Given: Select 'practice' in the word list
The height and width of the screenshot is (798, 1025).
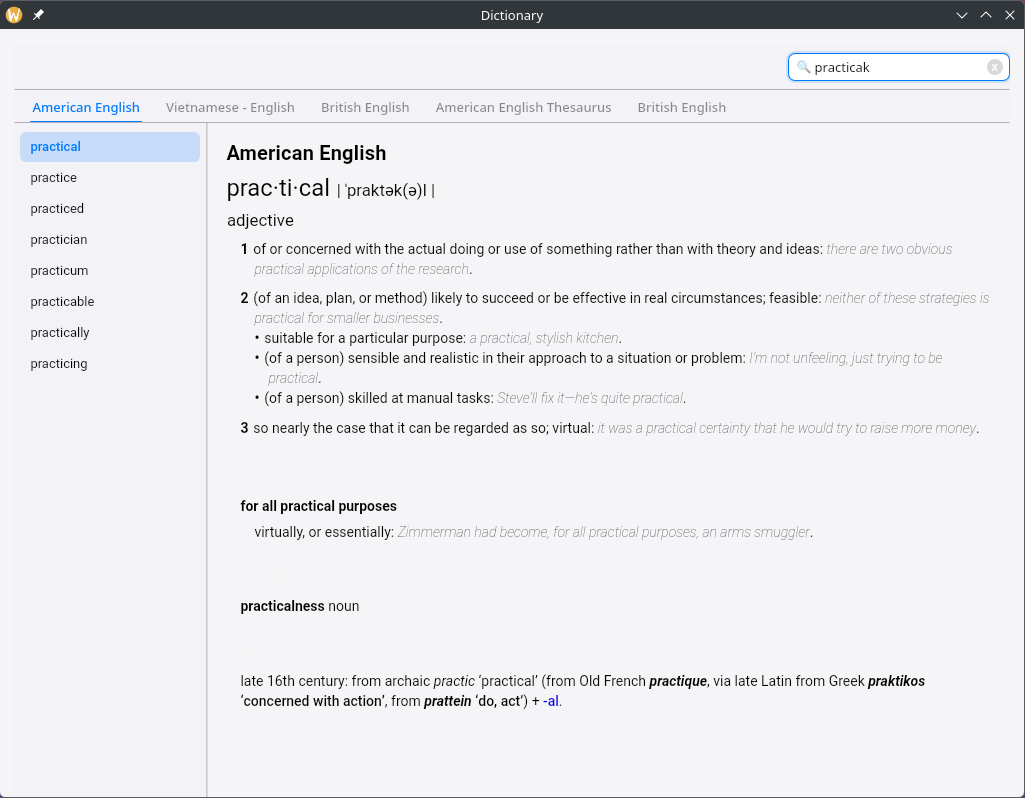Looking at the screenshot, I should coord(54,178).
